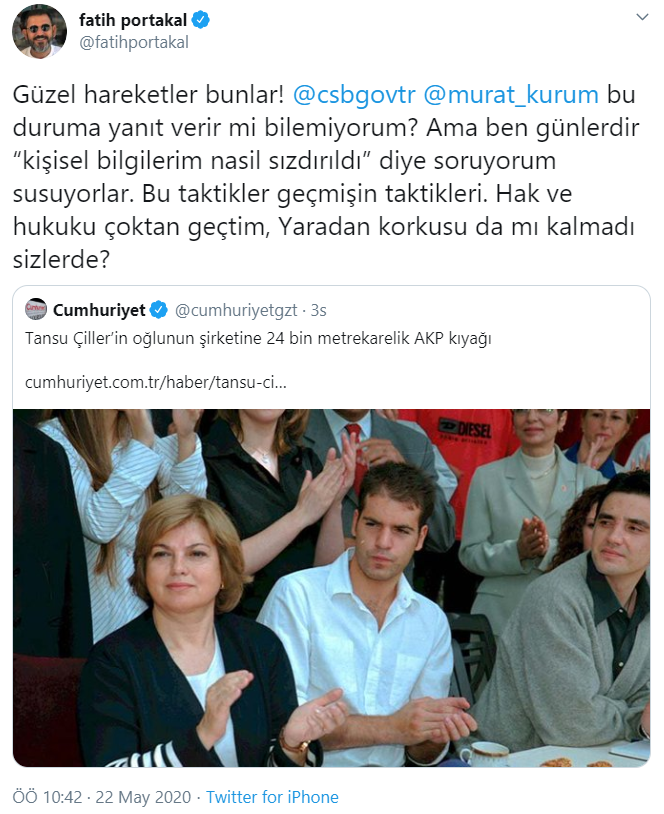Click the DIESEL logo in the photo
664x814 pixels.
[465, 430]
